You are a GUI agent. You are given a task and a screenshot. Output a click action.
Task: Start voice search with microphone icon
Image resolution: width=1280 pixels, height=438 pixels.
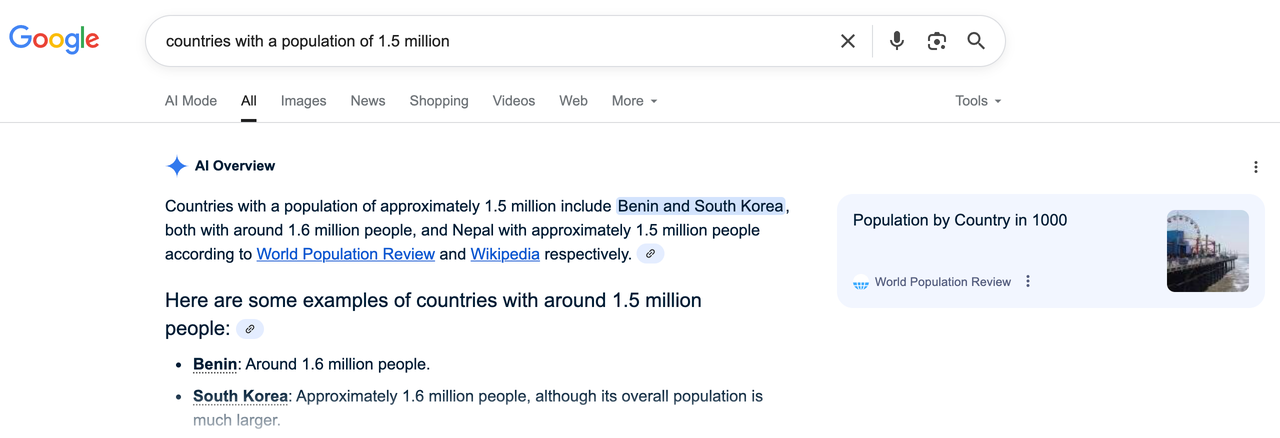[897, 41]
